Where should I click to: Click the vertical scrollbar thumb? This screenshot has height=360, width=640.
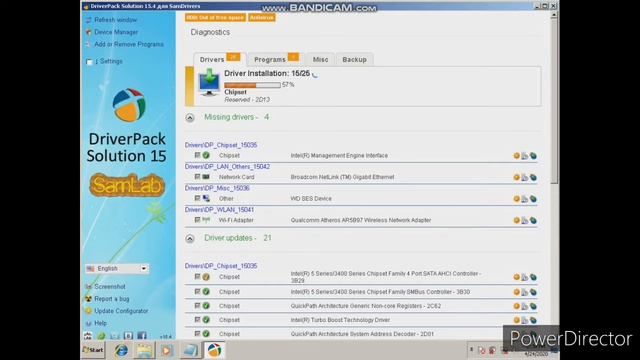coord(554,101)
